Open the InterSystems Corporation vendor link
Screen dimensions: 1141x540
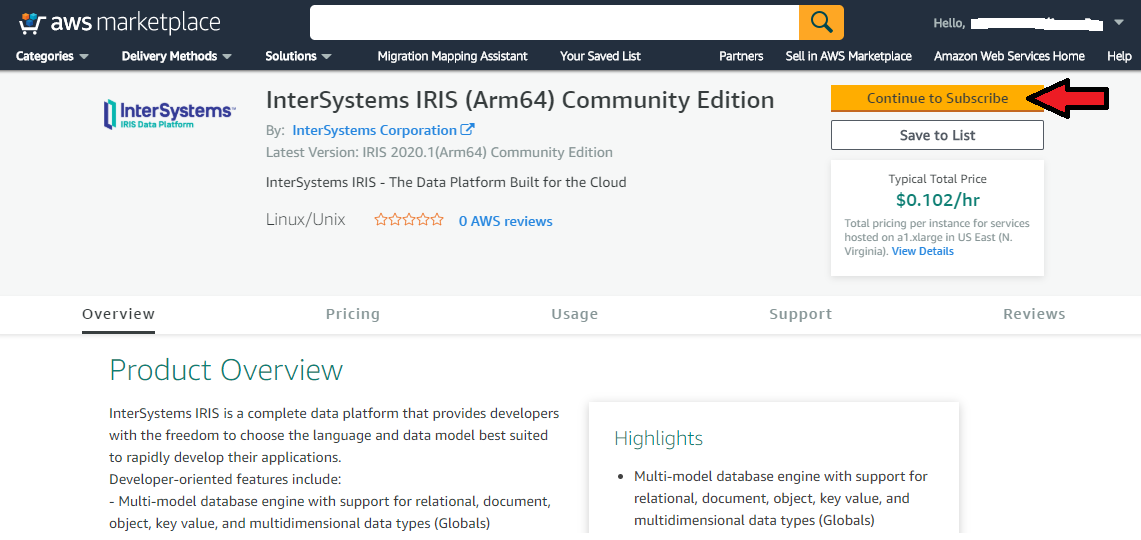(374, 130)
